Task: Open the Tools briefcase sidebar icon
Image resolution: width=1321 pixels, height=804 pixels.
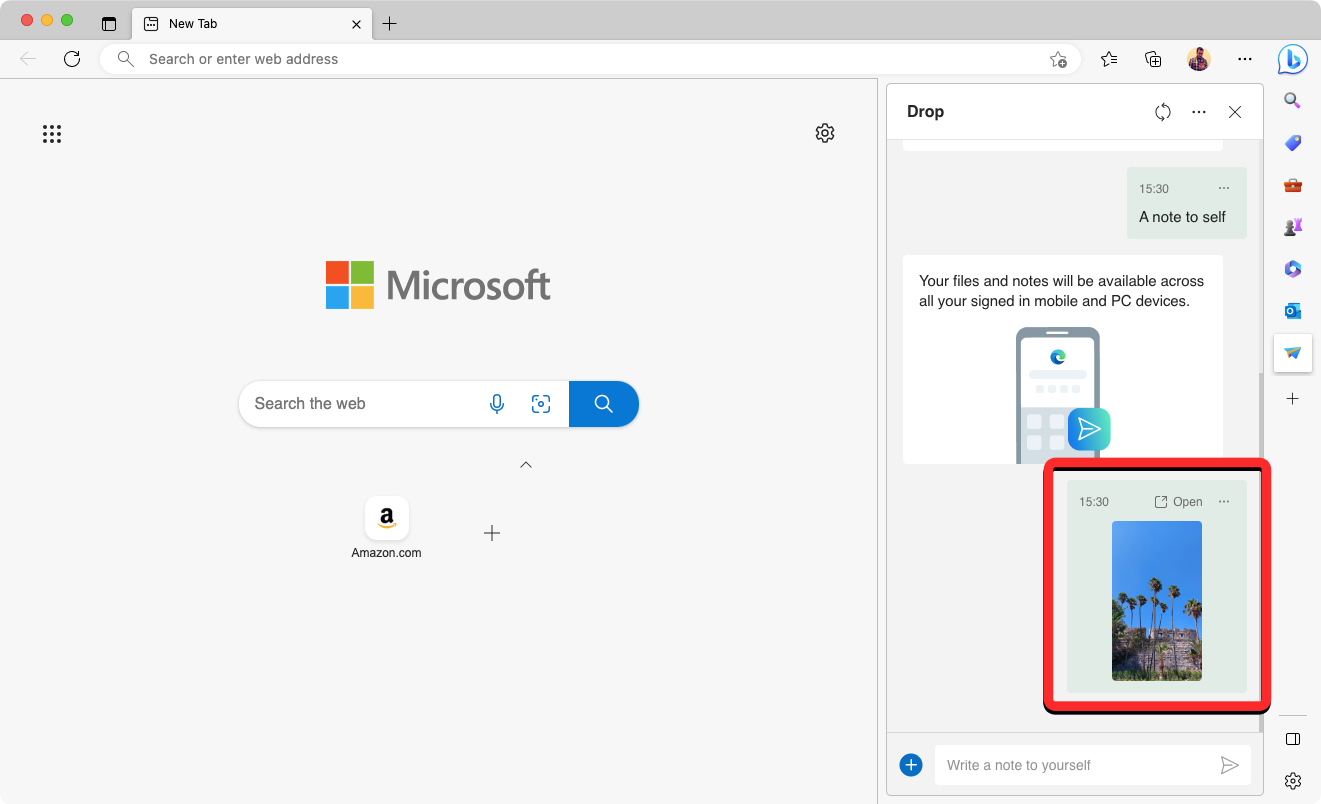Action: [x=1292, y=185]
